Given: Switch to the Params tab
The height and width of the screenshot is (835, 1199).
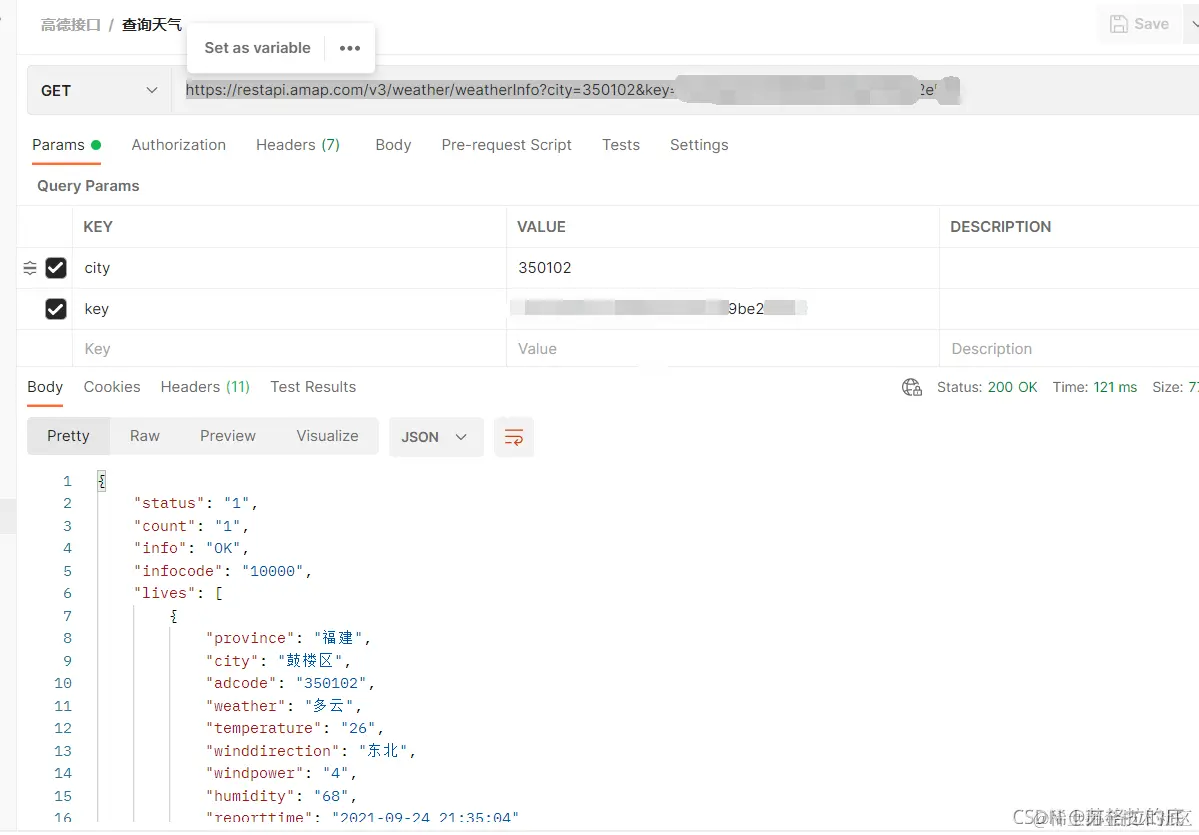Looking at the screenshot, I should click(66, 145).
